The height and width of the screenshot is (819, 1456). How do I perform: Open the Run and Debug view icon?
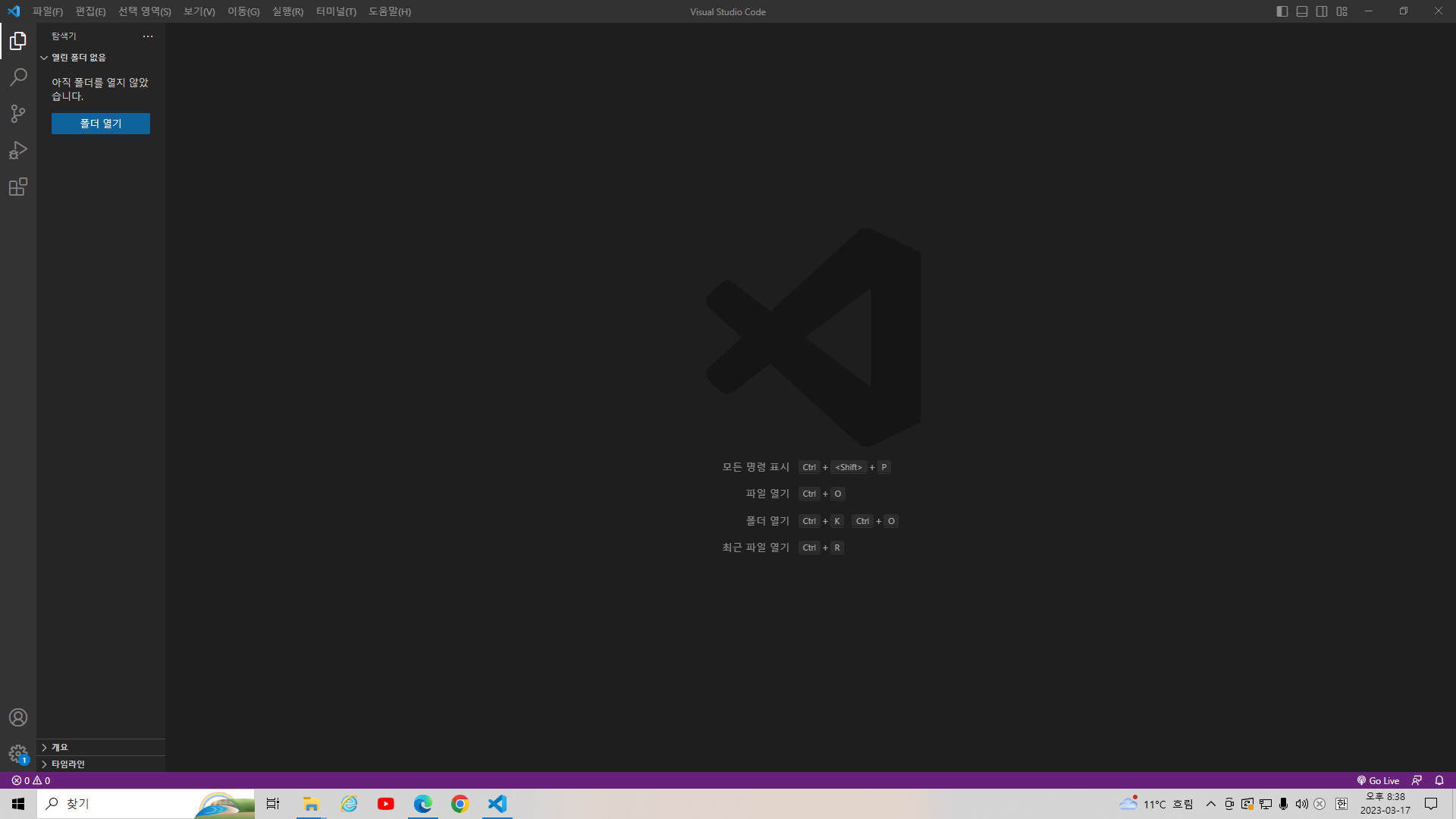(18, 150)
